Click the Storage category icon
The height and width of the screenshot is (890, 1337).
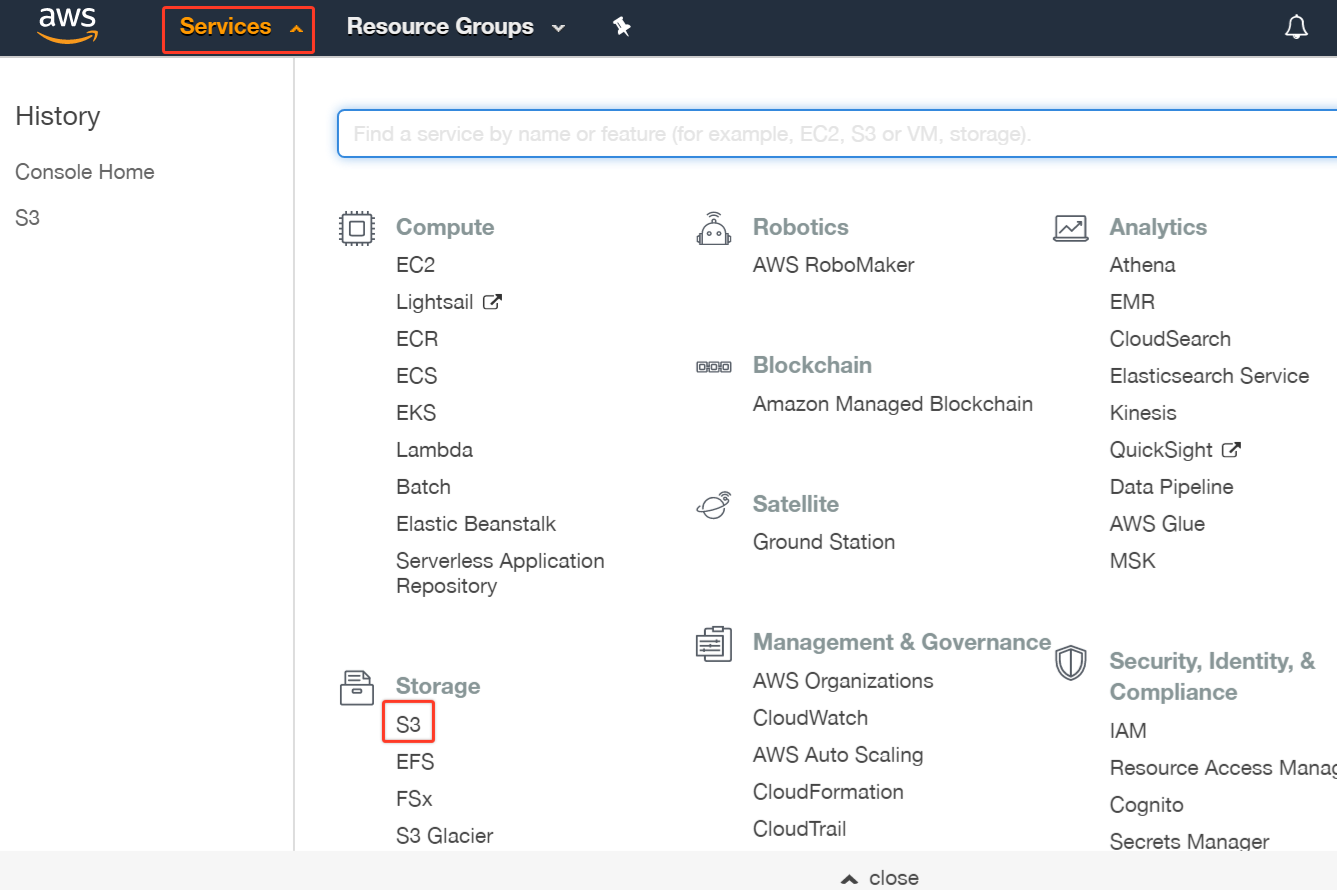tap(357, 687)
